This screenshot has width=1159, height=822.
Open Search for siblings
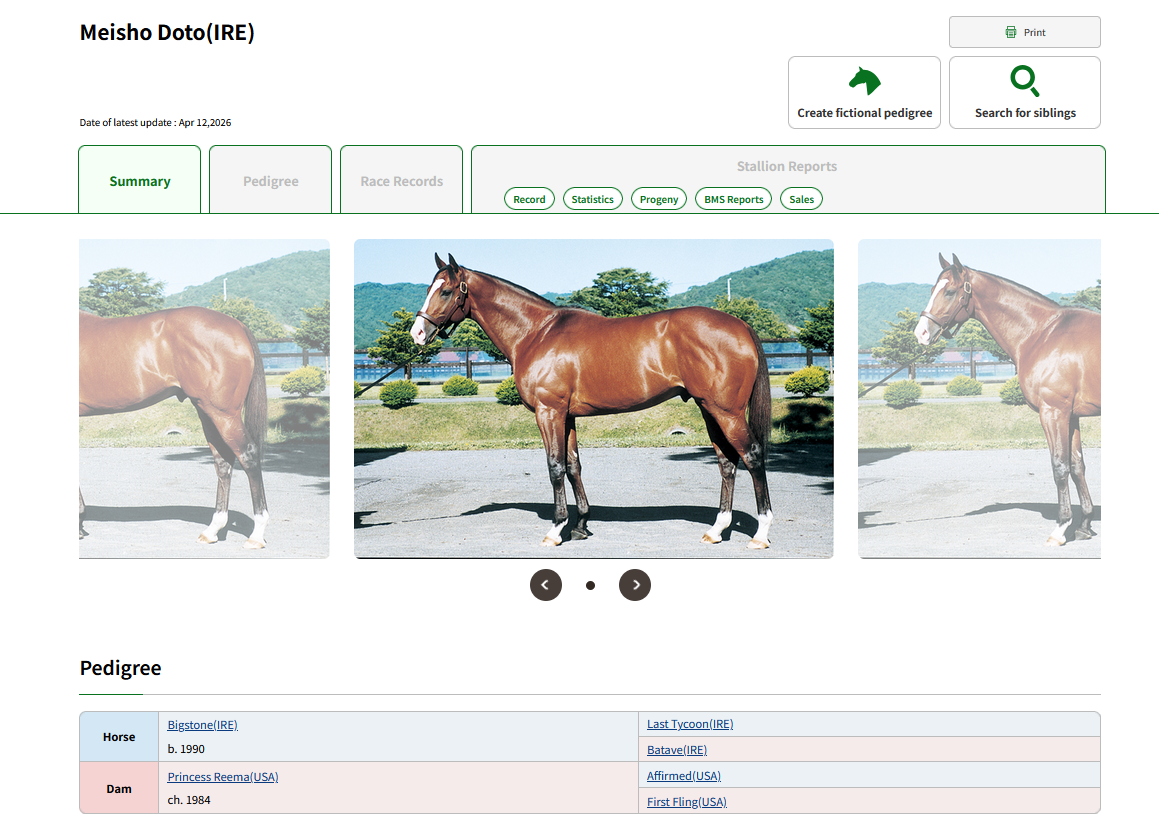[x=1024, y=92]
